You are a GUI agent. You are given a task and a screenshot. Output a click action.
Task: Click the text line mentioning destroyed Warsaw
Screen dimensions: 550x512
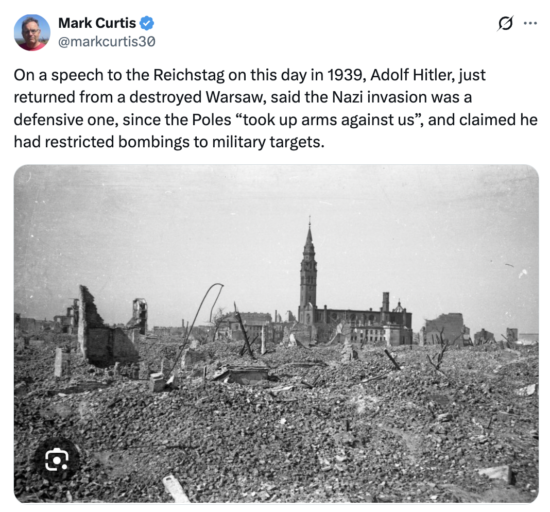pyautogui.click(x=242, y=97)
